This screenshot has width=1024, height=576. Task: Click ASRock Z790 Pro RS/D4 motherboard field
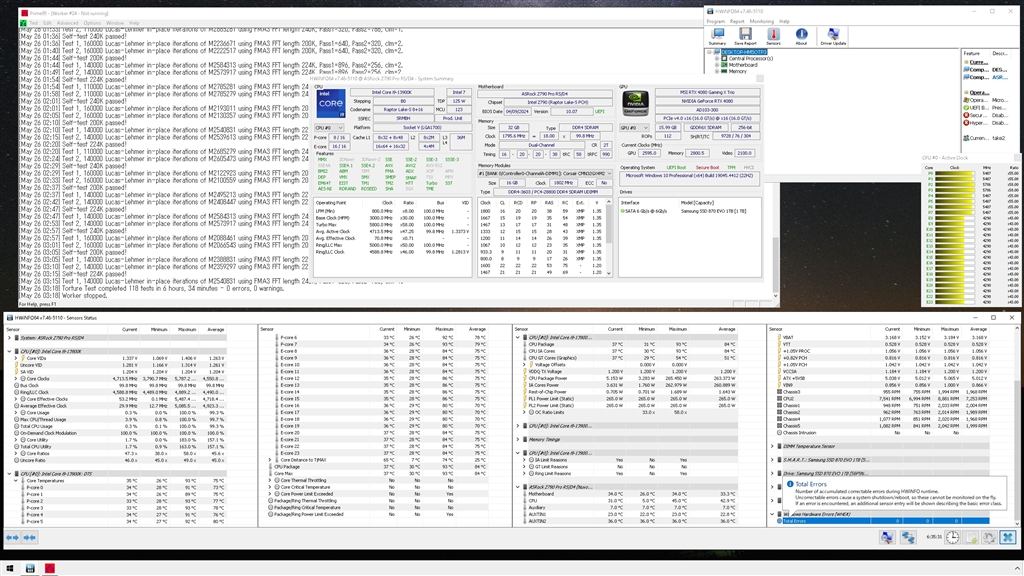point(544,94)
